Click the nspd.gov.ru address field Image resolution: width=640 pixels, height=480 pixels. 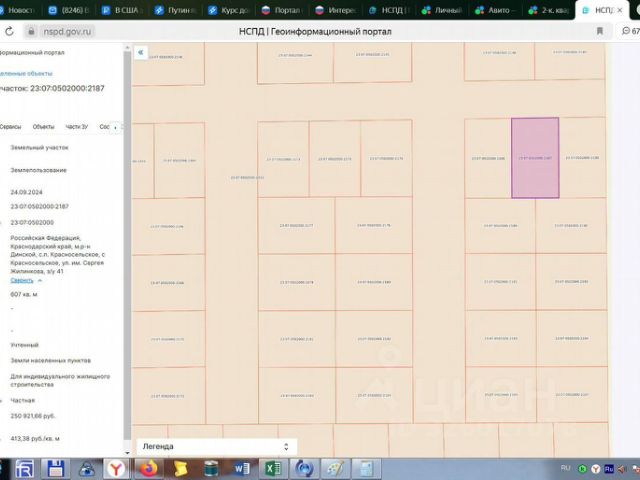(67, 31)
